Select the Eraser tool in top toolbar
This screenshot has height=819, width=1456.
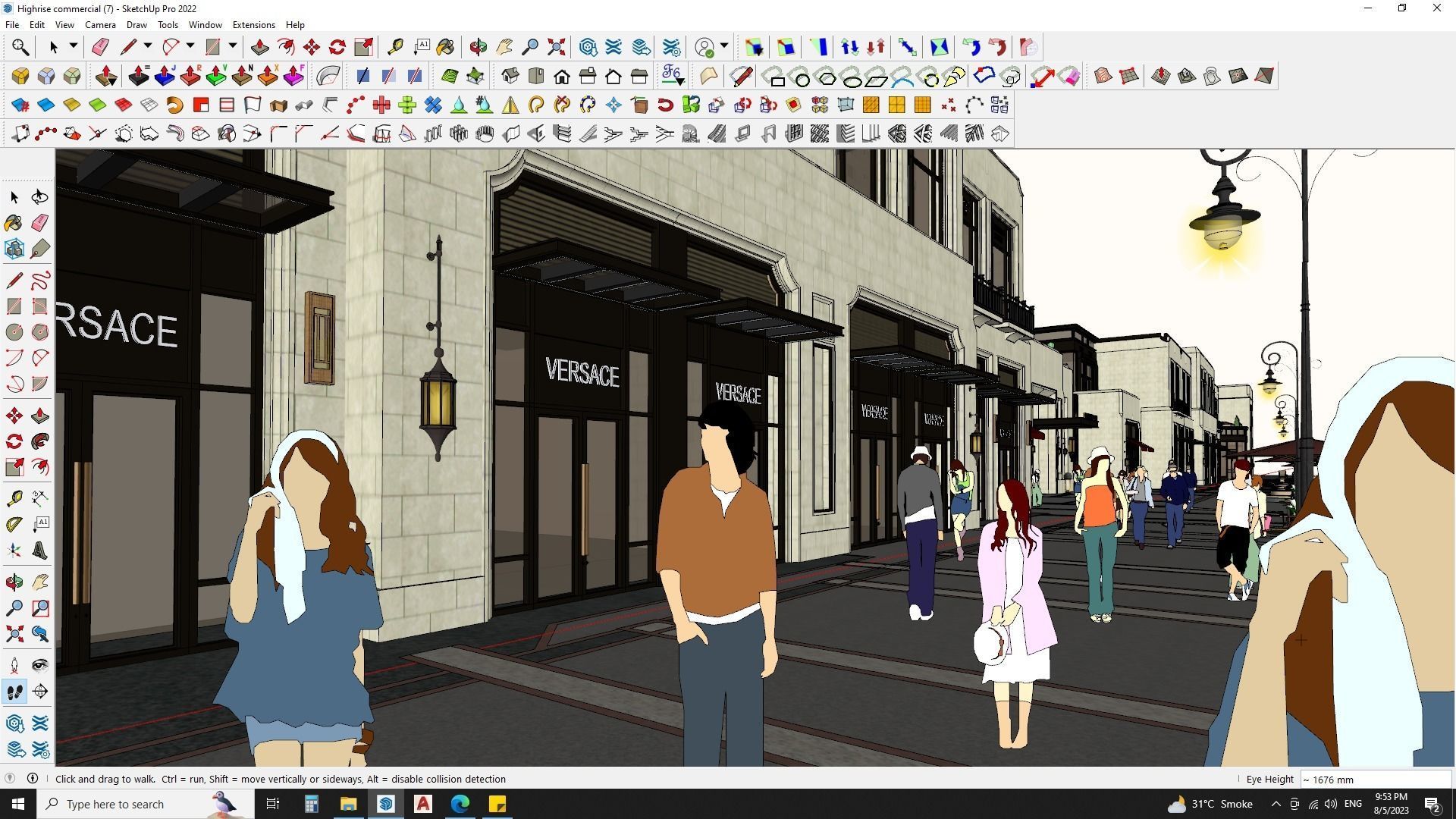(x=100, y=47)
